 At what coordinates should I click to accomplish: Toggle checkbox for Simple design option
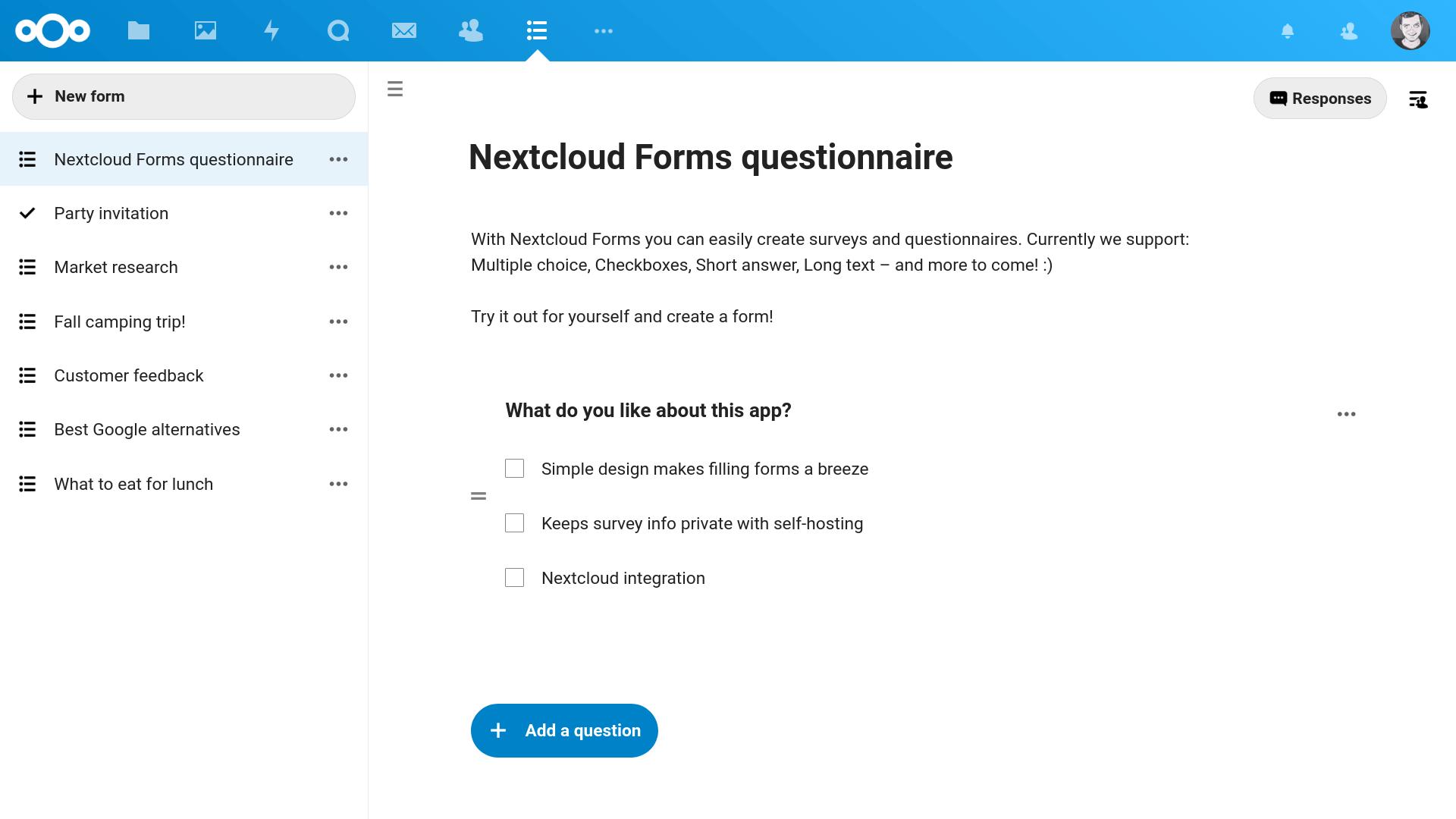[514, 468]
